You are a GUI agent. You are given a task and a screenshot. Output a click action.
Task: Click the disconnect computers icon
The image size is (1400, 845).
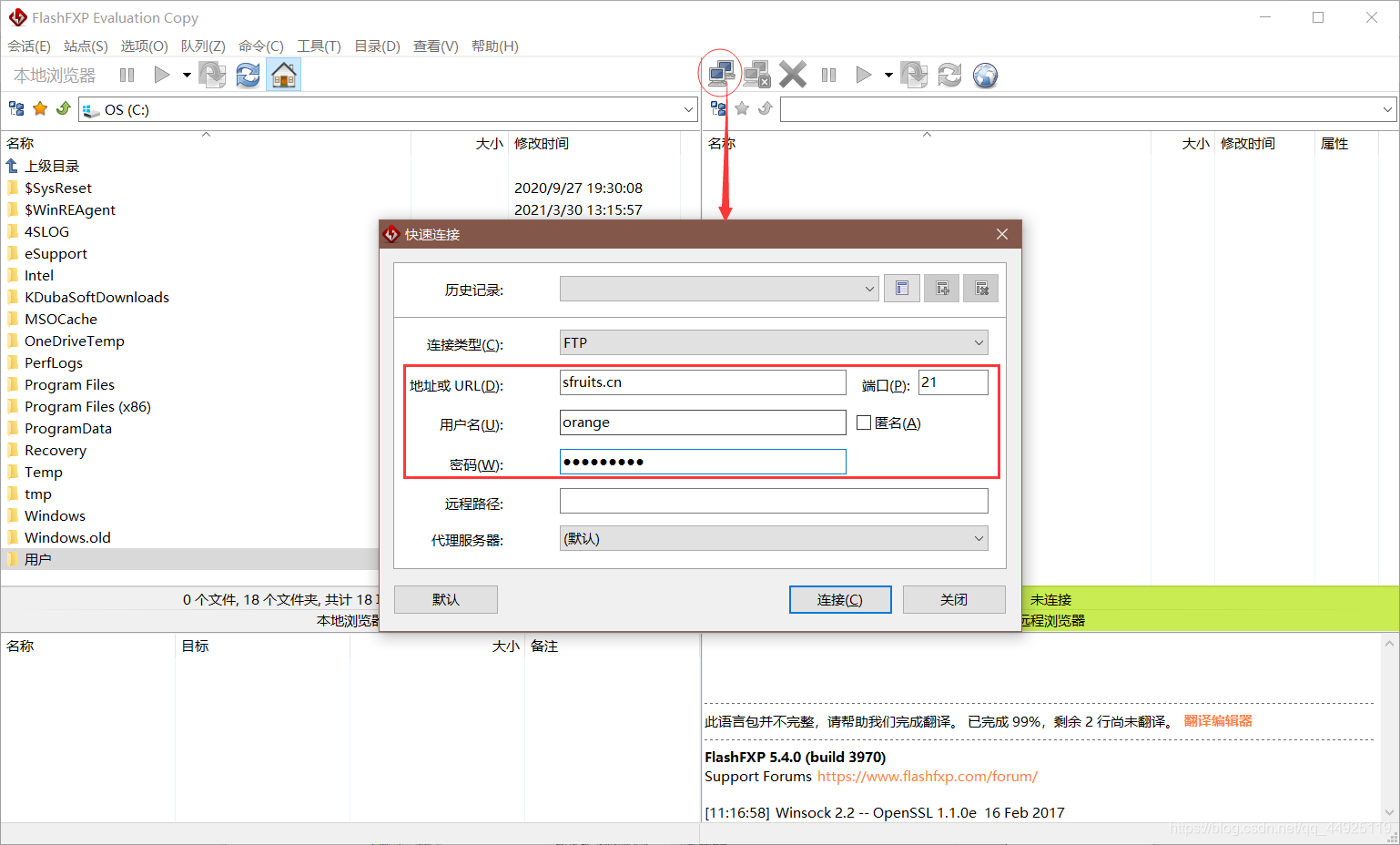[756, 75]
